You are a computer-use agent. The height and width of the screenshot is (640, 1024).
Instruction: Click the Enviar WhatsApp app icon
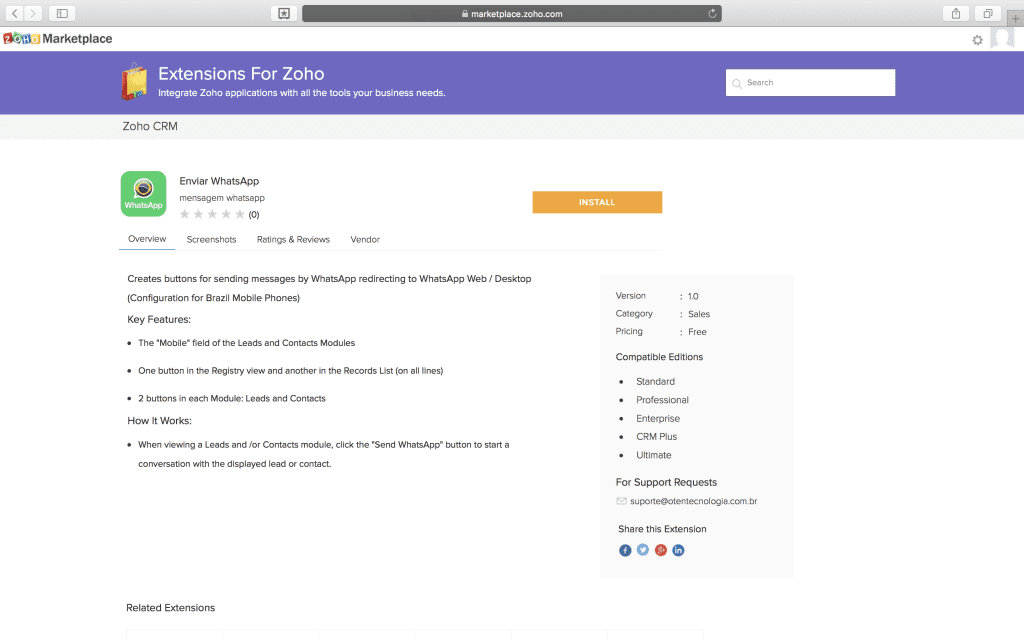pos(143,194)
